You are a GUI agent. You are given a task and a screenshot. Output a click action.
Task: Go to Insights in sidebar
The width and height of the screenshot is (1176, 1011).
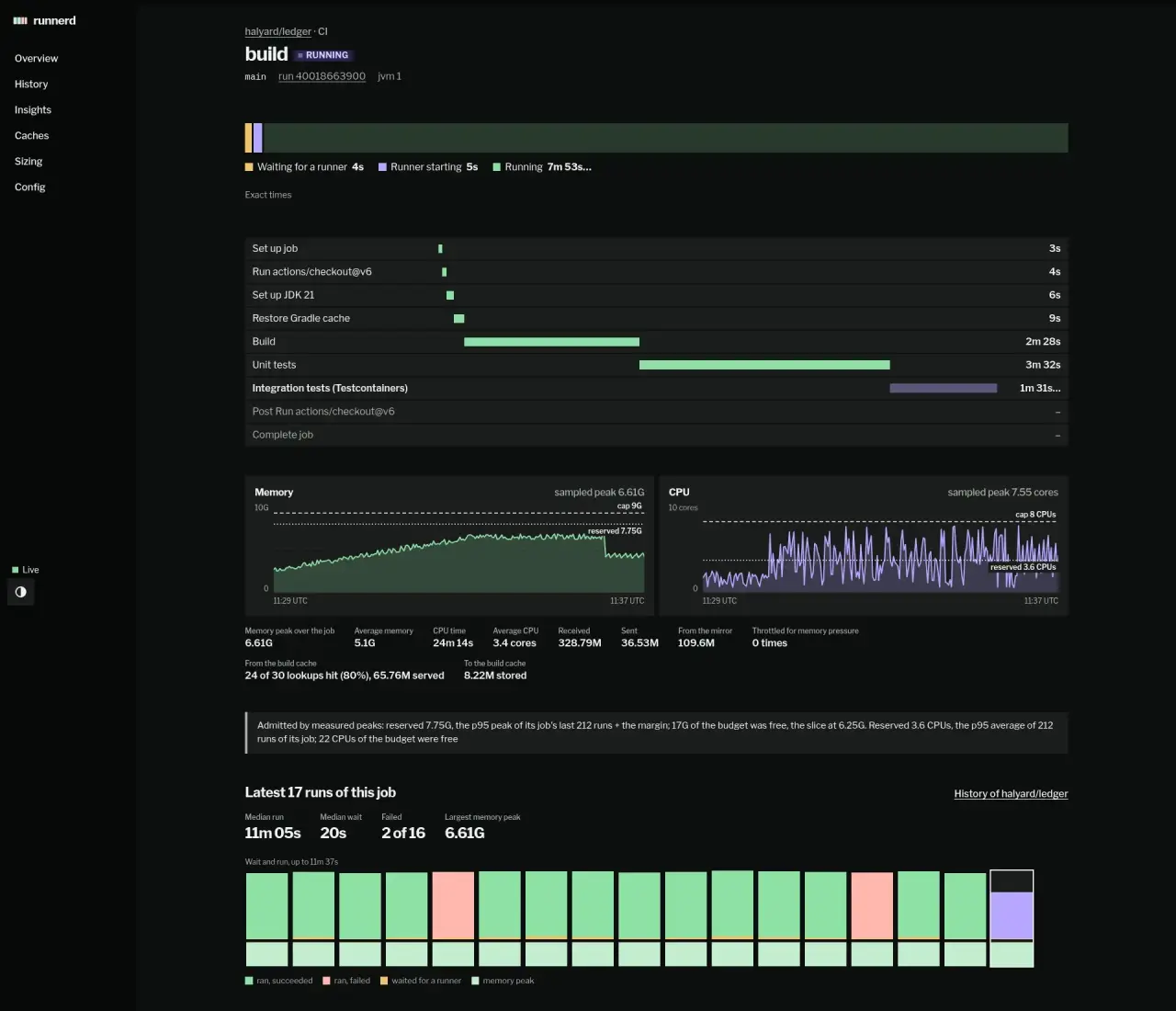(x=33, y=109)
